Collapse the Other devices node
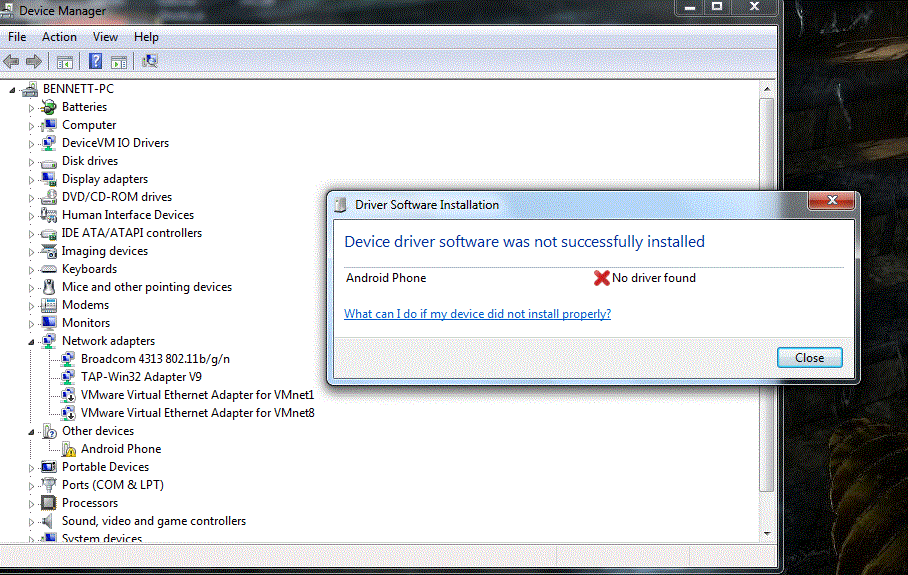 pos(31,432)
